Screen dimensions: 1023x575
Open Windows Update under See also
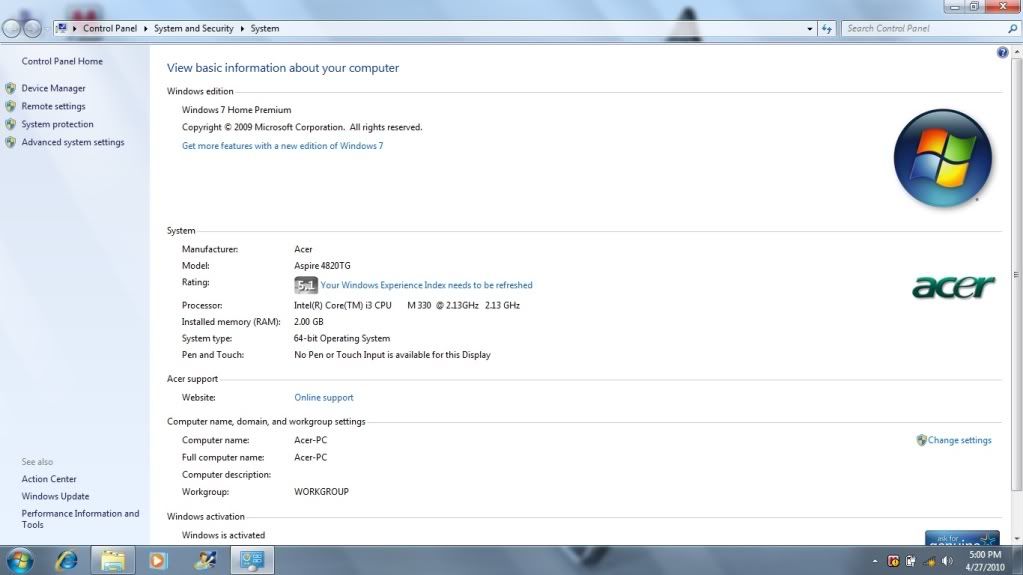pos(55,496)
